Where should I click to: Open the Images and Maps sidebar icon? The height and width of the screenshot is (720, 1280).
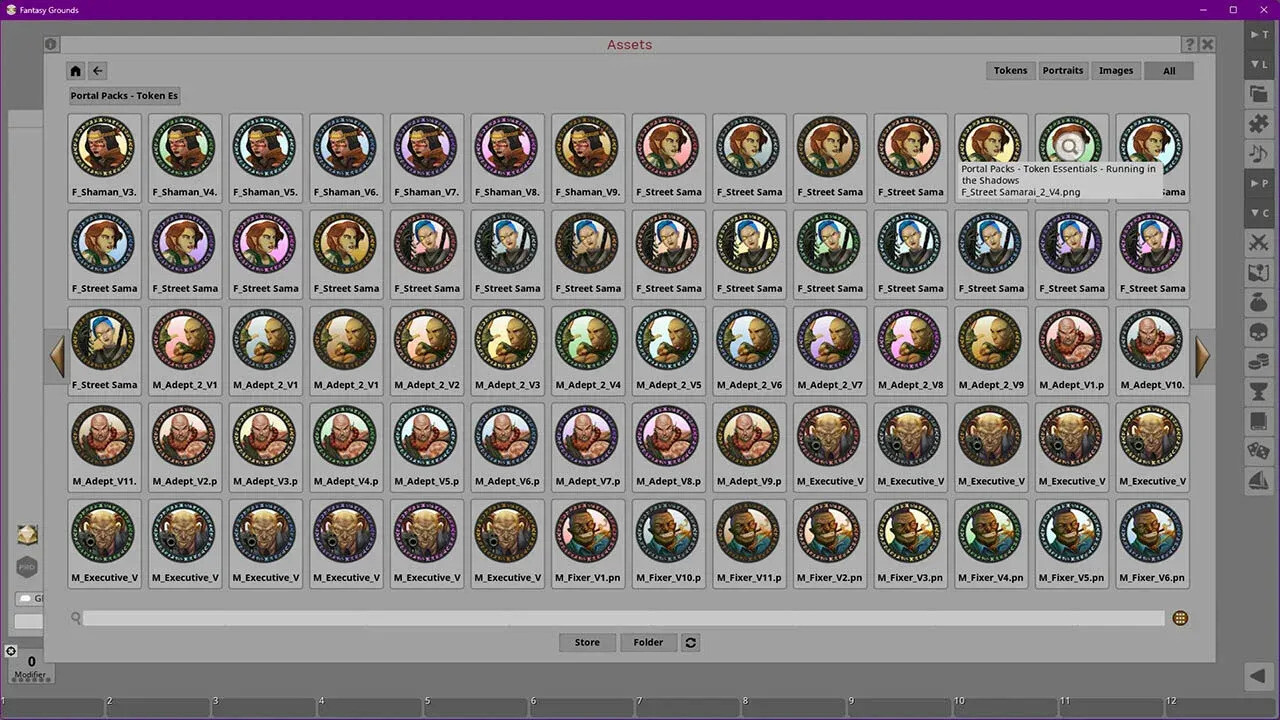(x=1258, y=272)
